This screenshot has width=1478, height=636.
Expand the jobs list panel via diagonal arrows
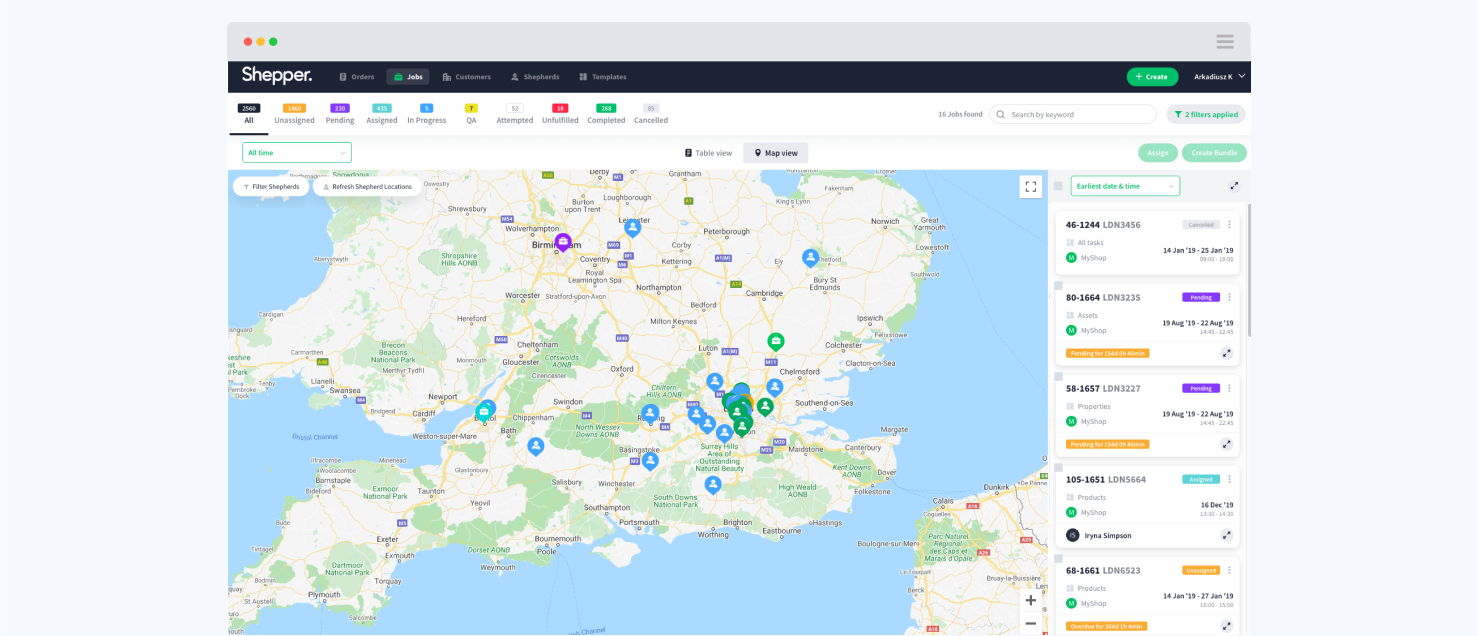point(1234,186)
